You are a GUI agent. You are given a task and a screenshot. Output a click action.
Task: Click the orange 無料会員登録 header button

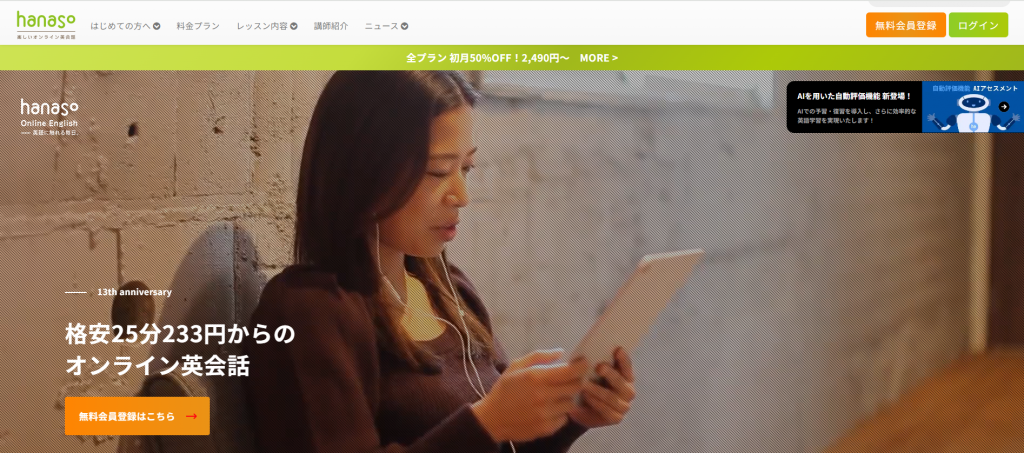(906, 25)
